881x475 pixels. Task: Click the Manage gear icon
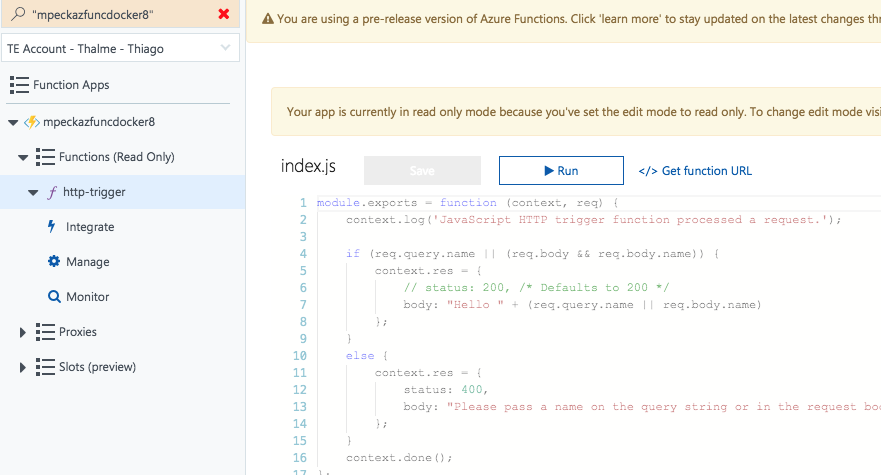pos(54,261)
